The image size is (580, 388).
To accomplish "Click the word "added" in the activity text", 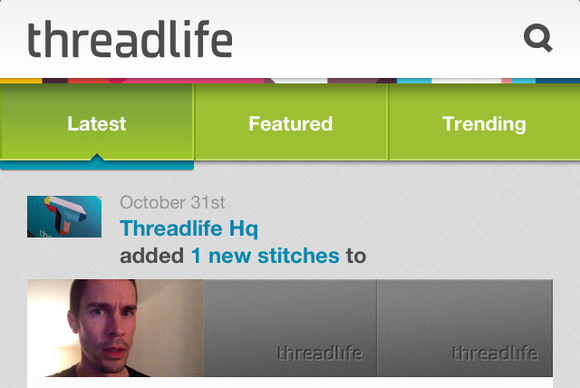I will click(x=152, y=256).
